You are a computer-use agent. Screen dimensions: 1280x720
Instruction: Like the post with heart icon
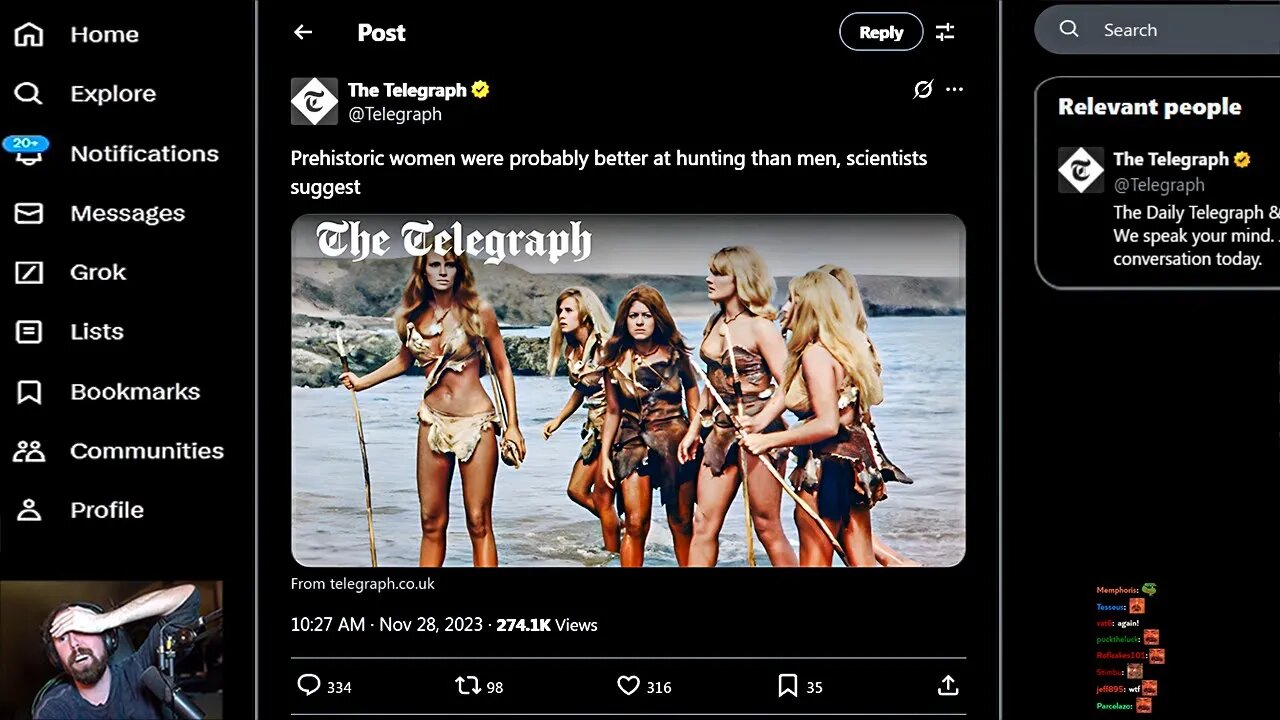click(628, 686)
